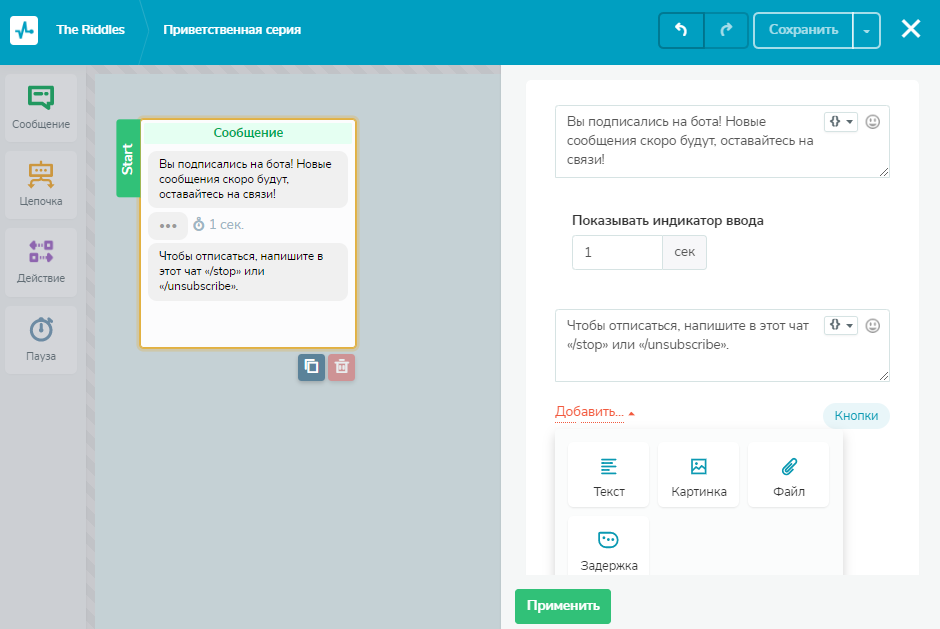Add a Картинка element
The width and height of the screenshot is (940, 629).
[x=698, y=475]
